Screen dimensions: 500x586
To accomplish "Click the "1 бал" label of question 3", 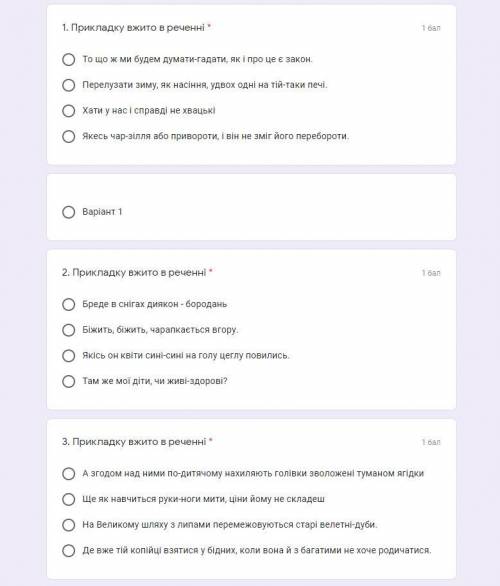I will pyautogui.click(x=431, y=442).
